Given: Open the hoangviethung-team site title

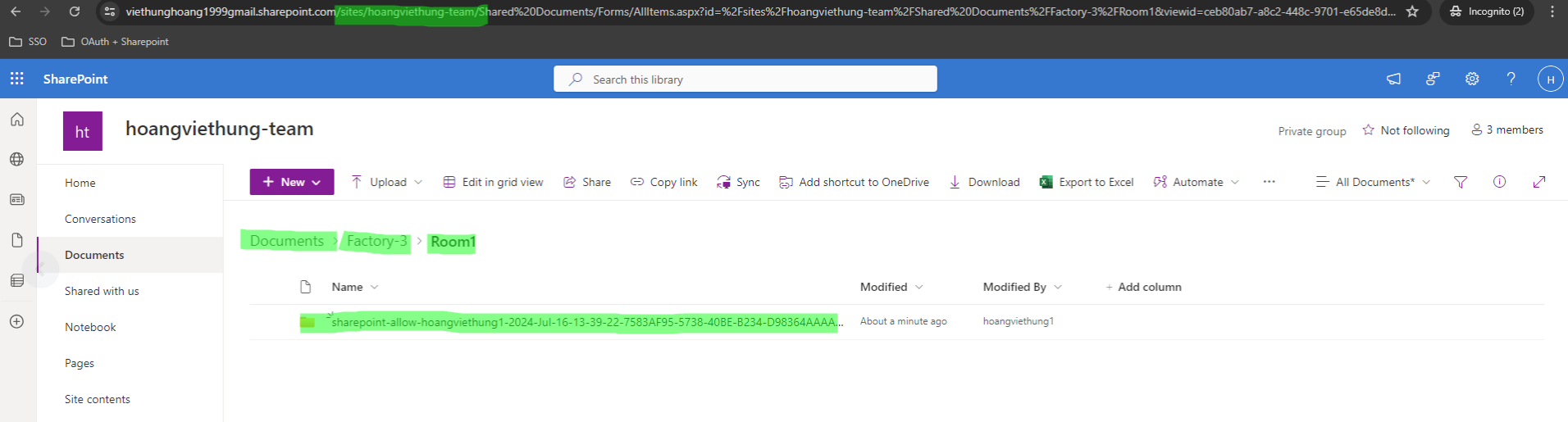Looking at the screenshot, I should (219, 129).
